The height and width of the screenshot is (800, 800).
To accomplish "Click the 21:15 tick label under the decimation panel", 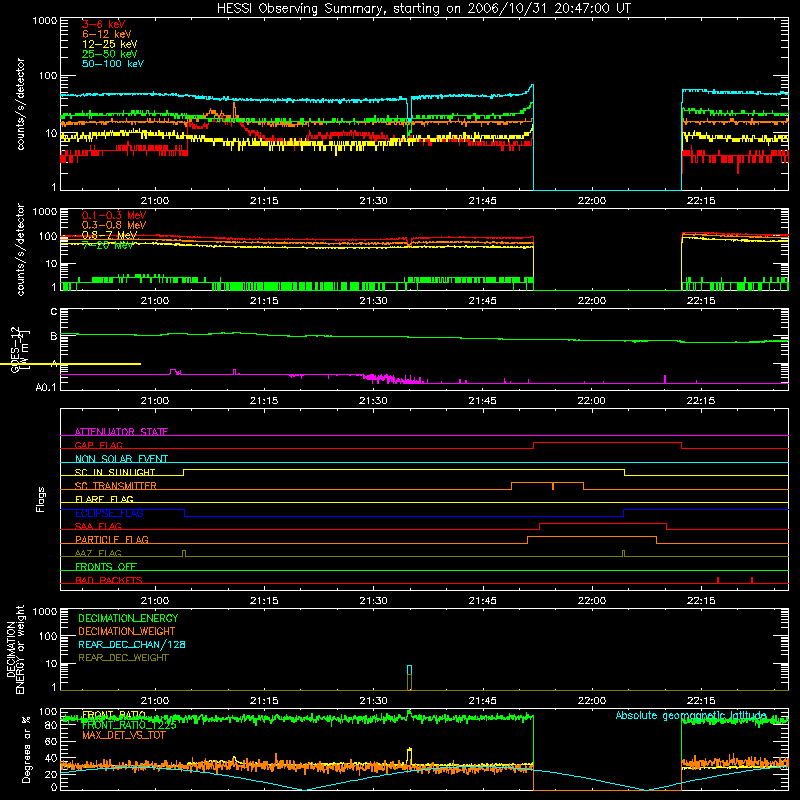I will (264, 701).
